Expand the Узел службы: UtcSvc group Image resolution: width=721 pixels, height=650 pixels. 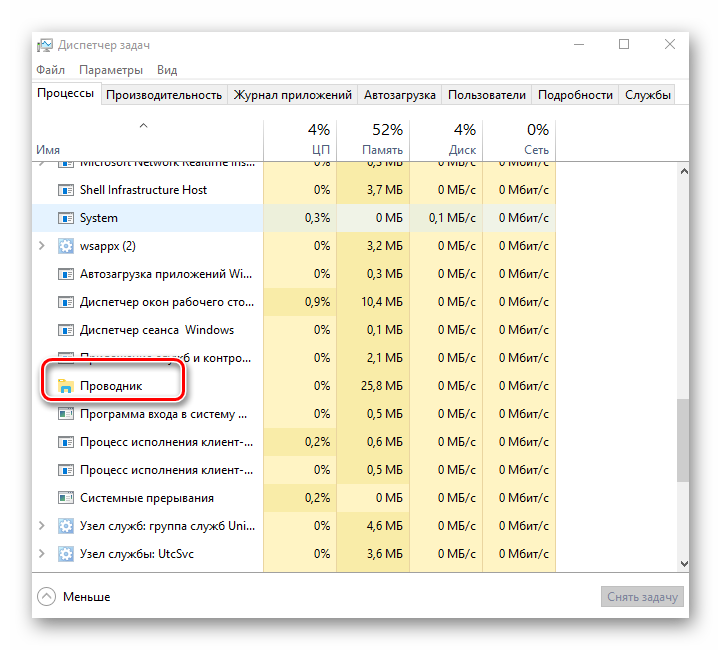42,554
